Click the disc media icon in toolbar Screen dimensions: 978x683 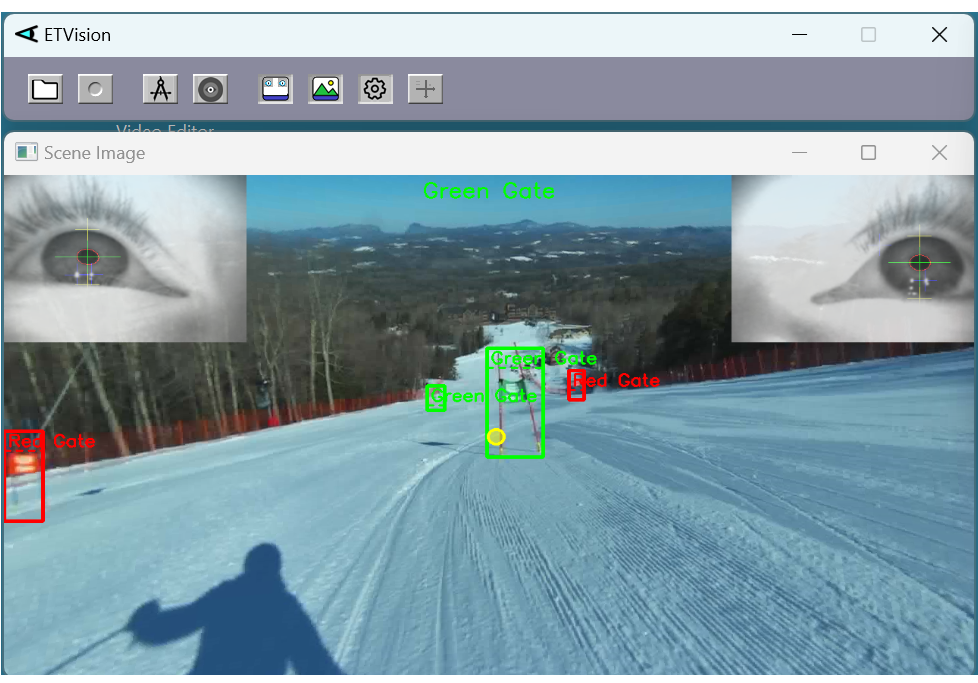tap(210, 89)
